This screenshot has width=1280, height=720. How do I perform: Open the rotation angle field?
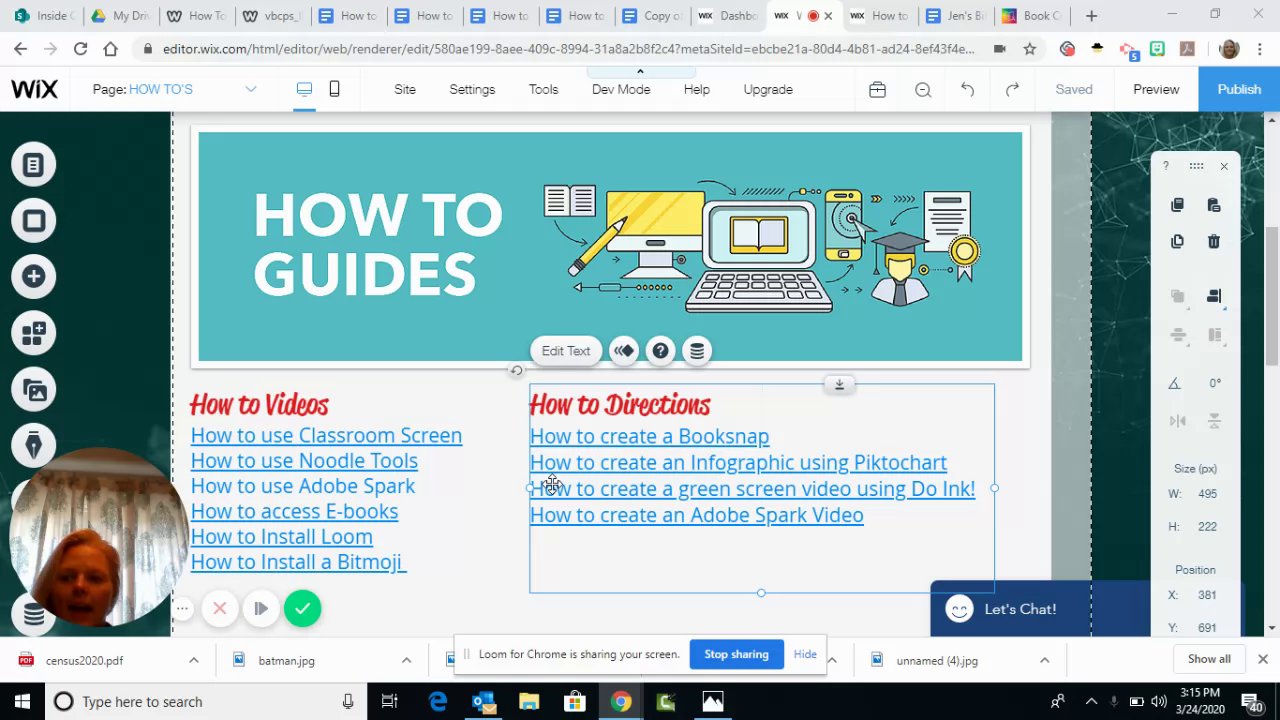(1215, 383)
